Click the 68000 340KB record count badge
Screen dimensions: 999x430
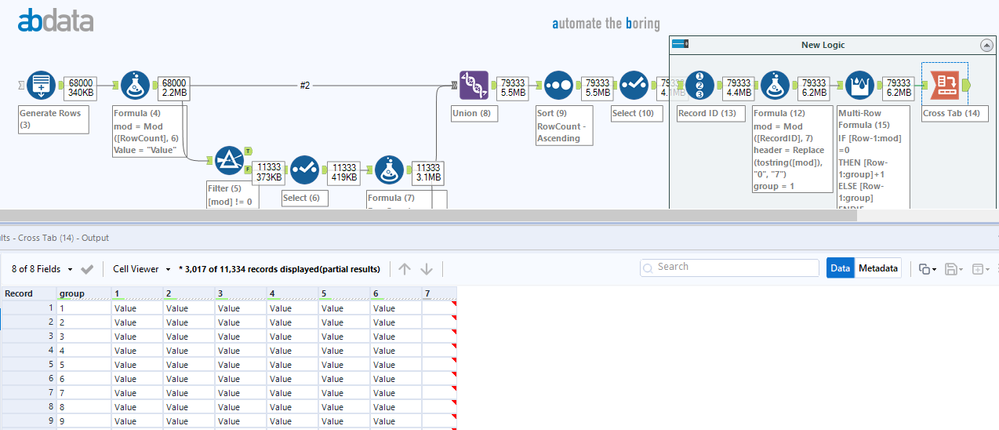pos(81,87)
